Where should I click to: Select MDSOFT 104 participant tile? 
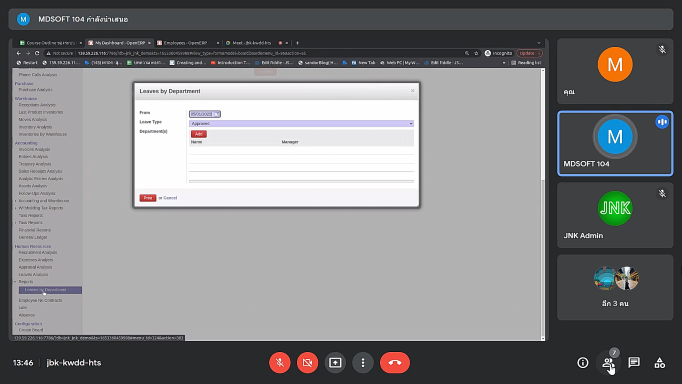click(615, 144)
